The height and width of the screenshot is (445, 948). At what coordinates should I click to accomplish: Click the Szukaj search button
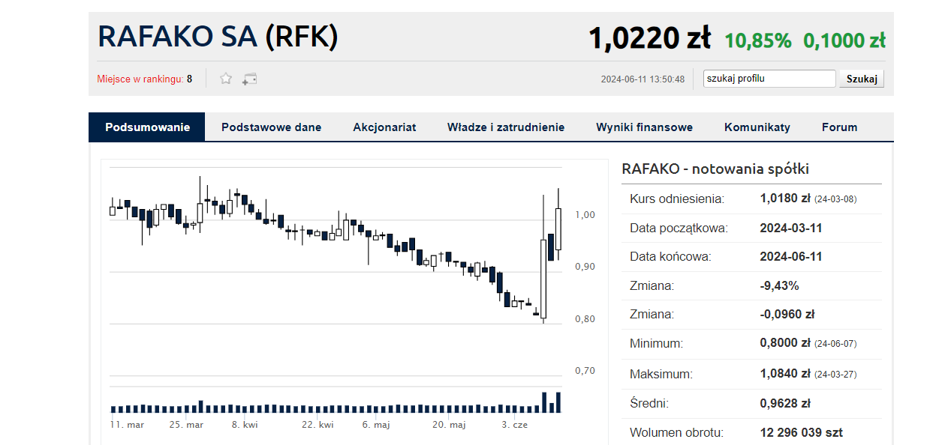[862, 79]
